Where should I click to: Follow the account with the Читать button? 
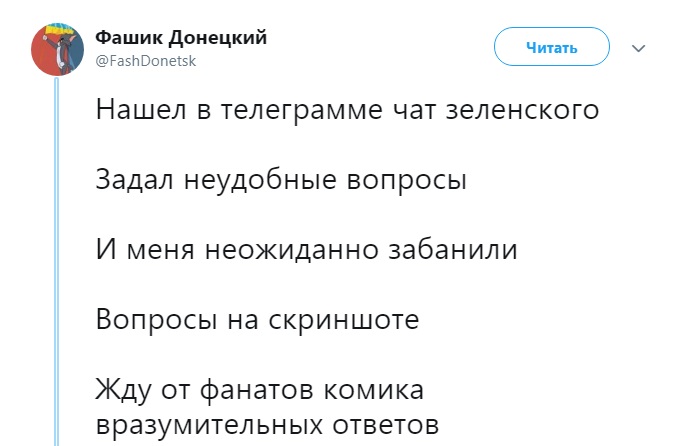point(551,47)
